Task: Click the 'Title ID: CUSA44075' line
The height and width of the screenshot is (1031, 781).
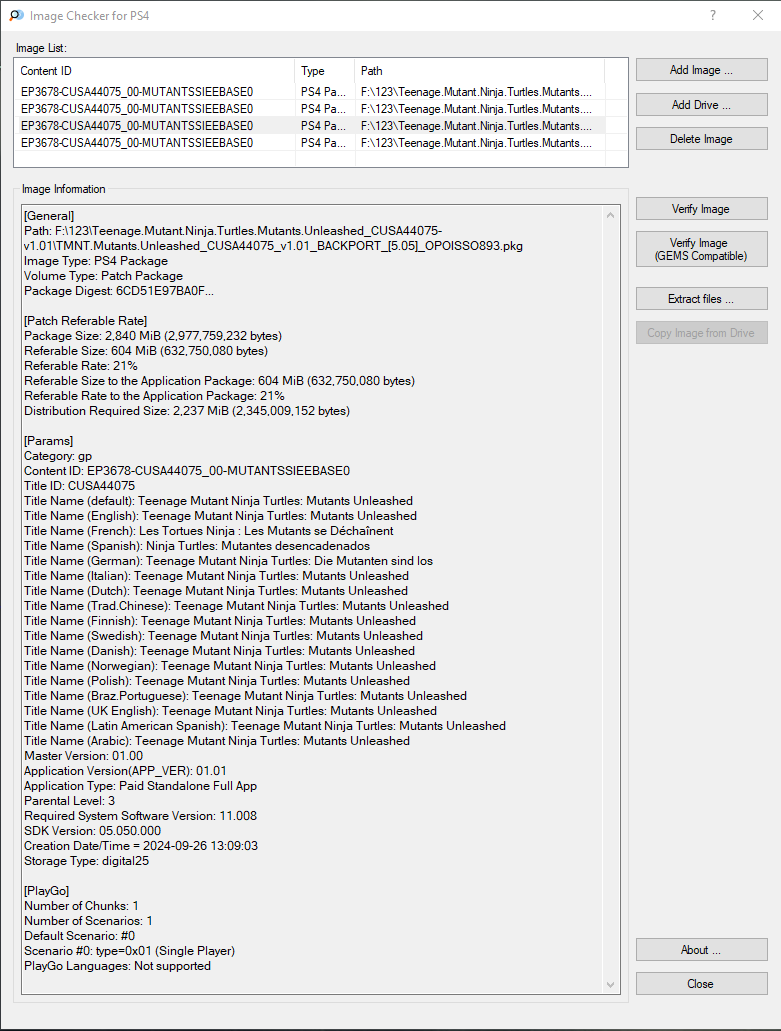Action: pos(80,485)
